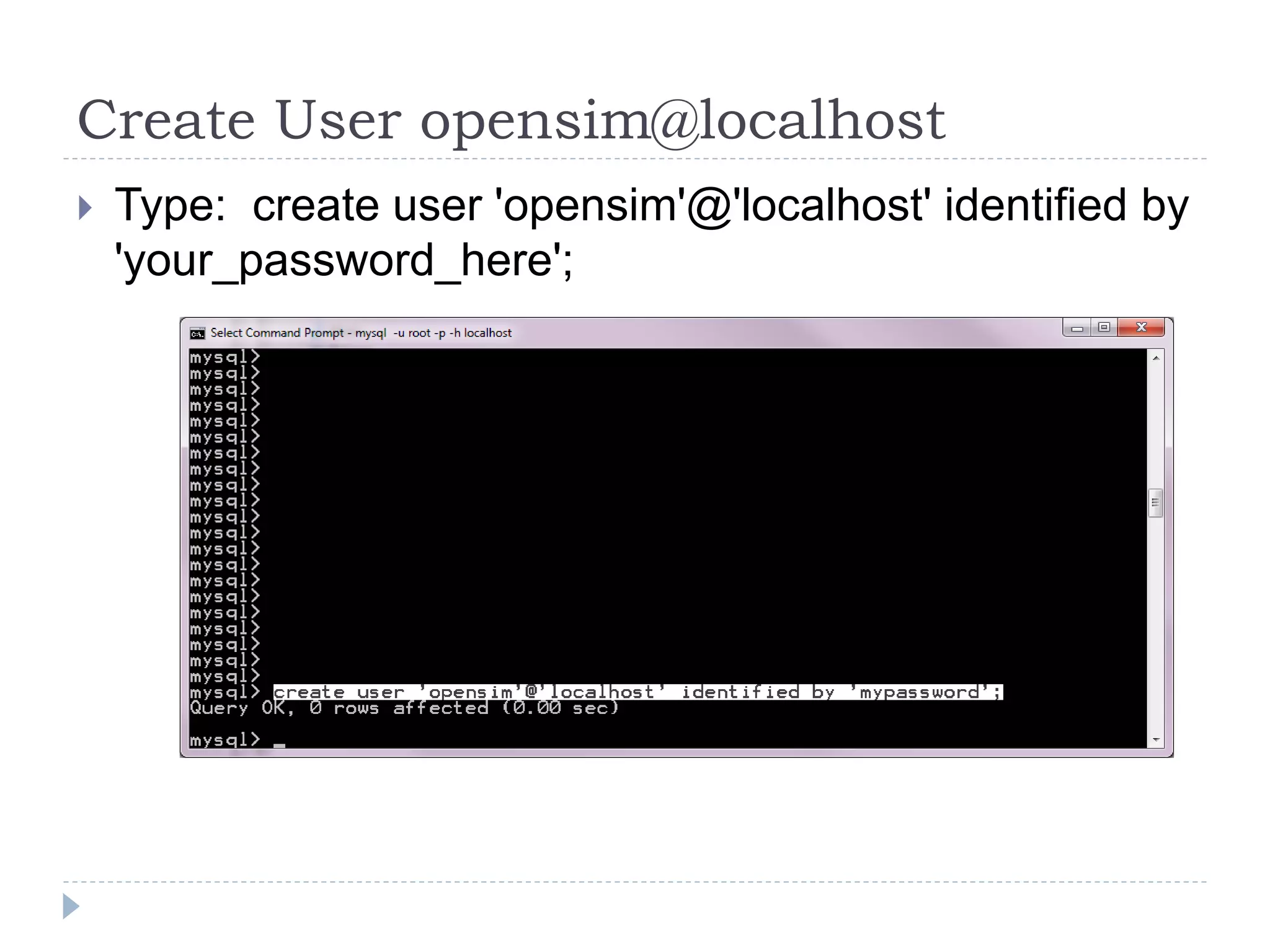The height and width of the screenshot is (952, 1270).
Task: Click the triangle arrow at the slide bottom left
Action: click(71, 906)
